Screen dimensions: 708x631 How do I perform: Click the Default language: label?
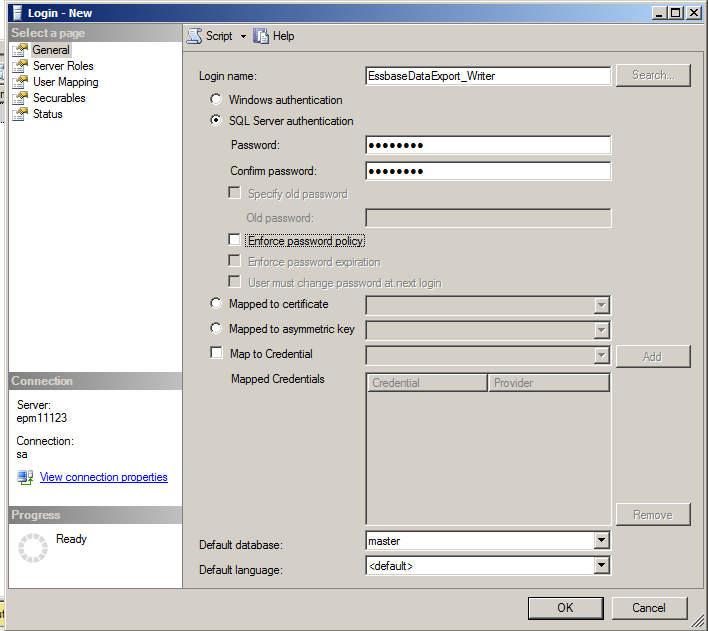point(241,570)
